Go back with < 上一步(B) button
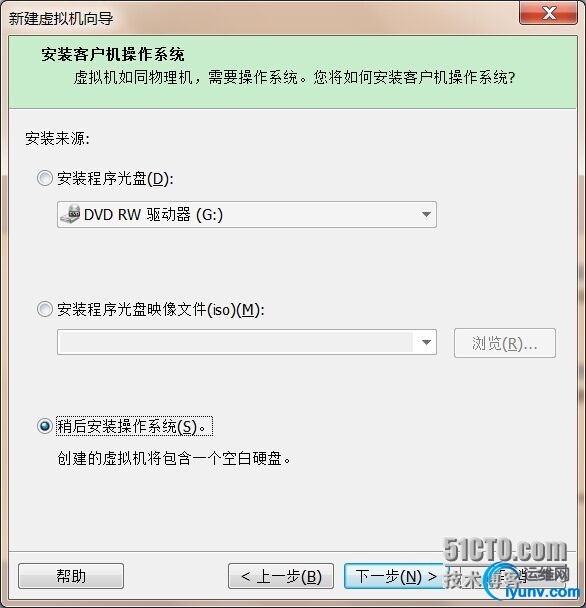Image resolution: width=586 pixels, height=608 pixels. click(x=281, y=576)
